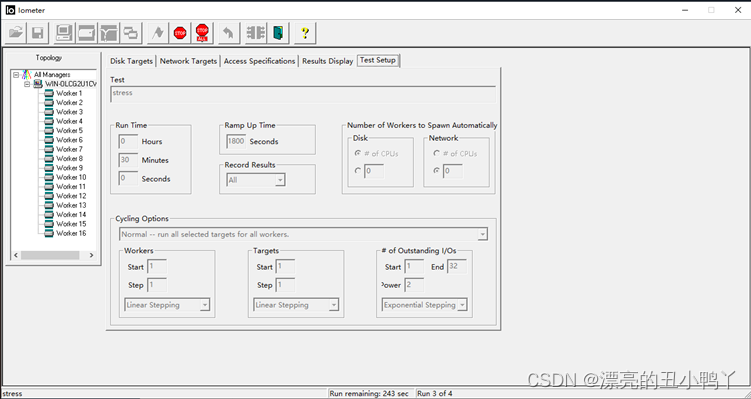The image size is (751, 399).
Task: Click Run Time Minutes field
Action: tap(128, 160)
